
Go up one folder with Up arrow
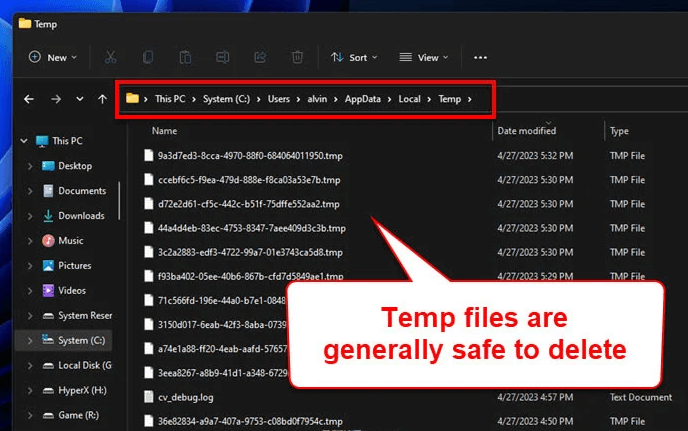[x=102, y=99]
